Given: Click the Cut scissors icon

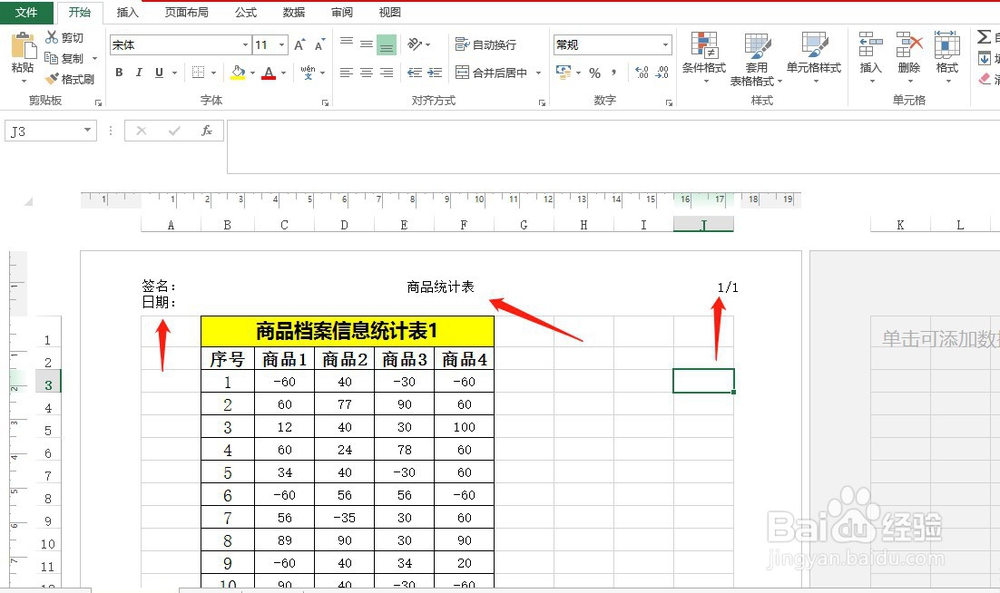Looking at the screenshot, I should click(52, 38).
